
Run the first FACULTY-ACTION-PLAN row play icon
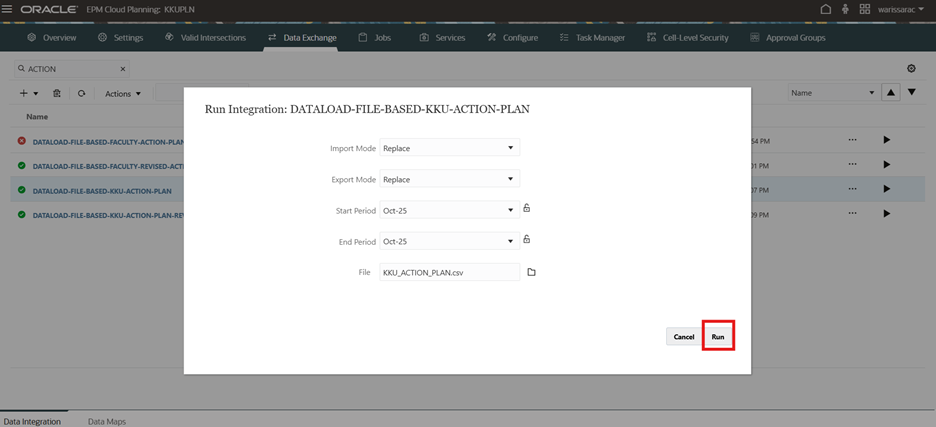(886, 140)
